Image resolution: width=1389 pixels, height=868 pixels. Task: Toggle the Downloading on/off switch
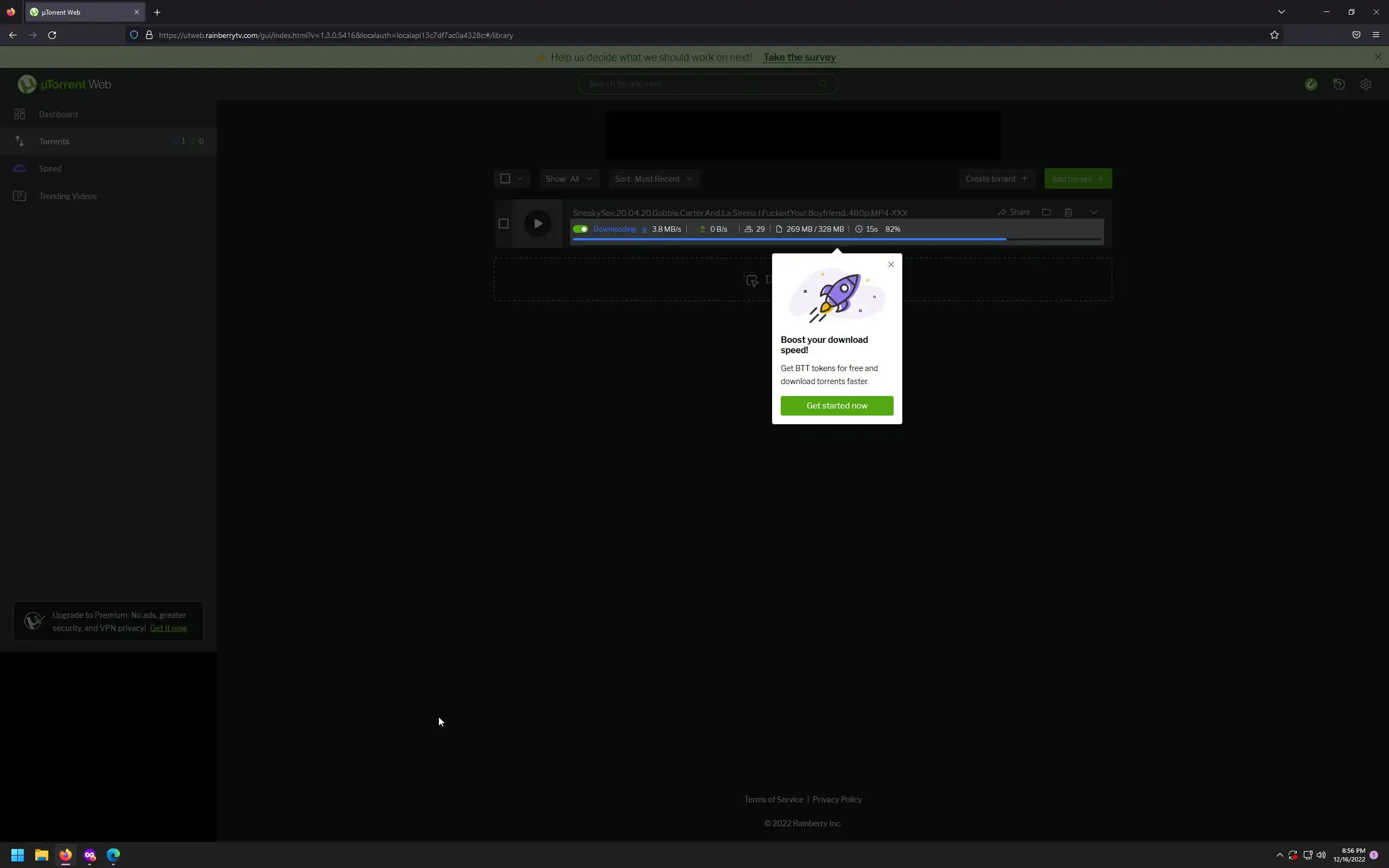tap(580, 229)
